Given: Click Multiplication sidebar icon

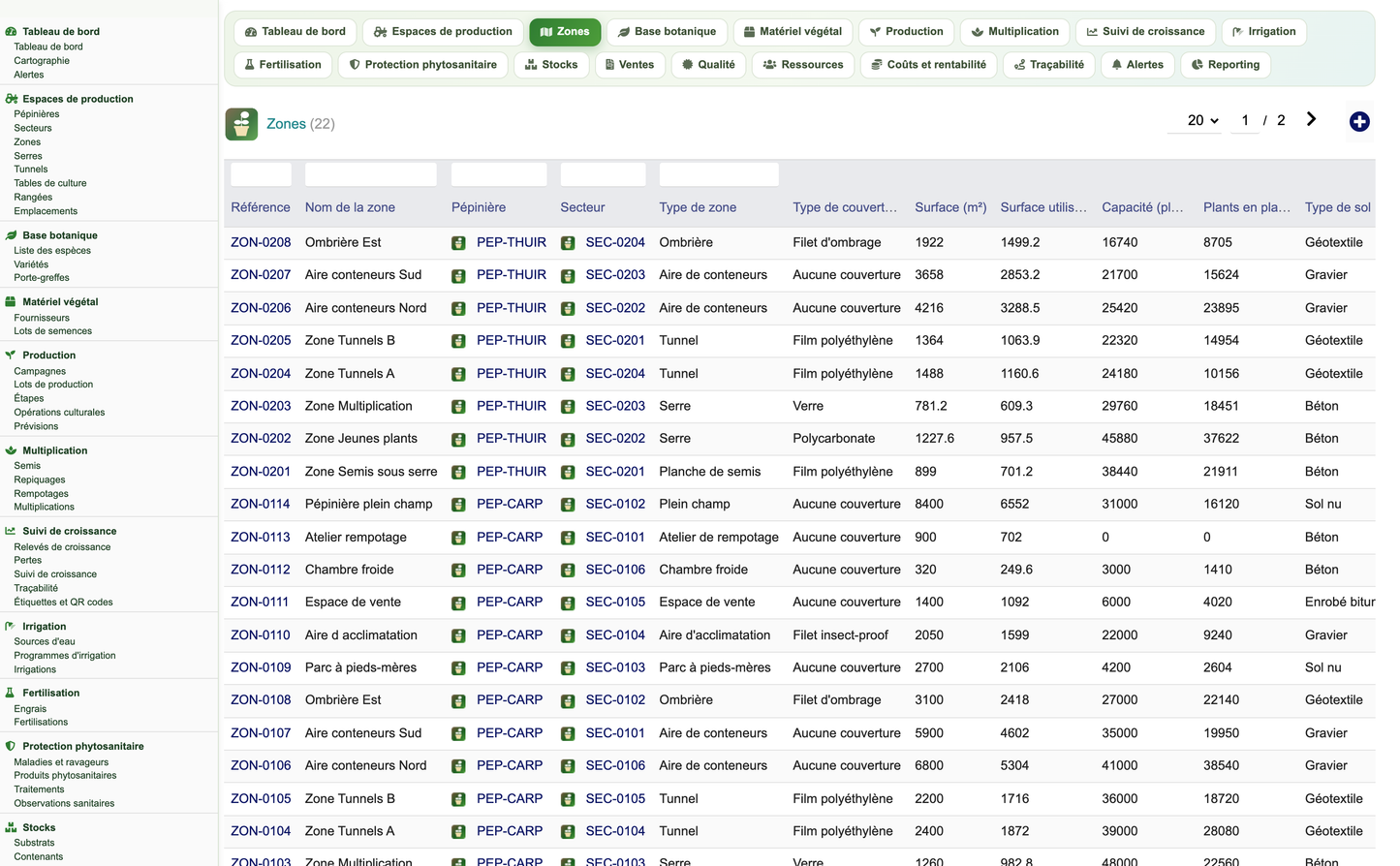Looking at the screenshot, I should [x=12, y=450].
